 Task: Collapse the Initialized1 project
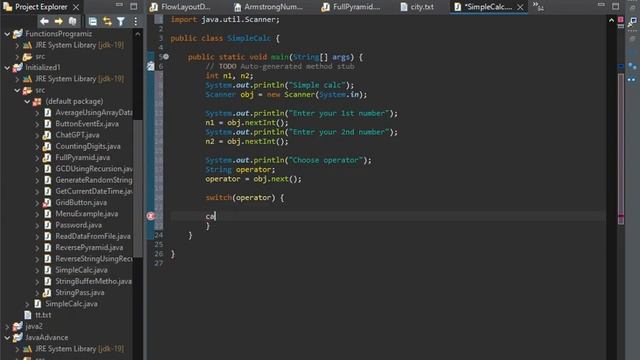7,67
